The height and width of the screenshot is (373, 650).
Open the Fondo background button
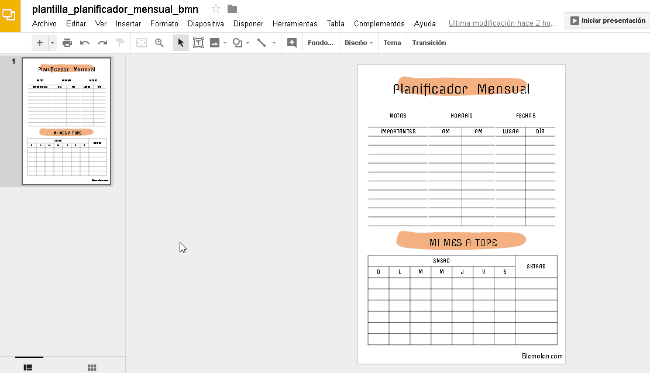click(320, 43)
